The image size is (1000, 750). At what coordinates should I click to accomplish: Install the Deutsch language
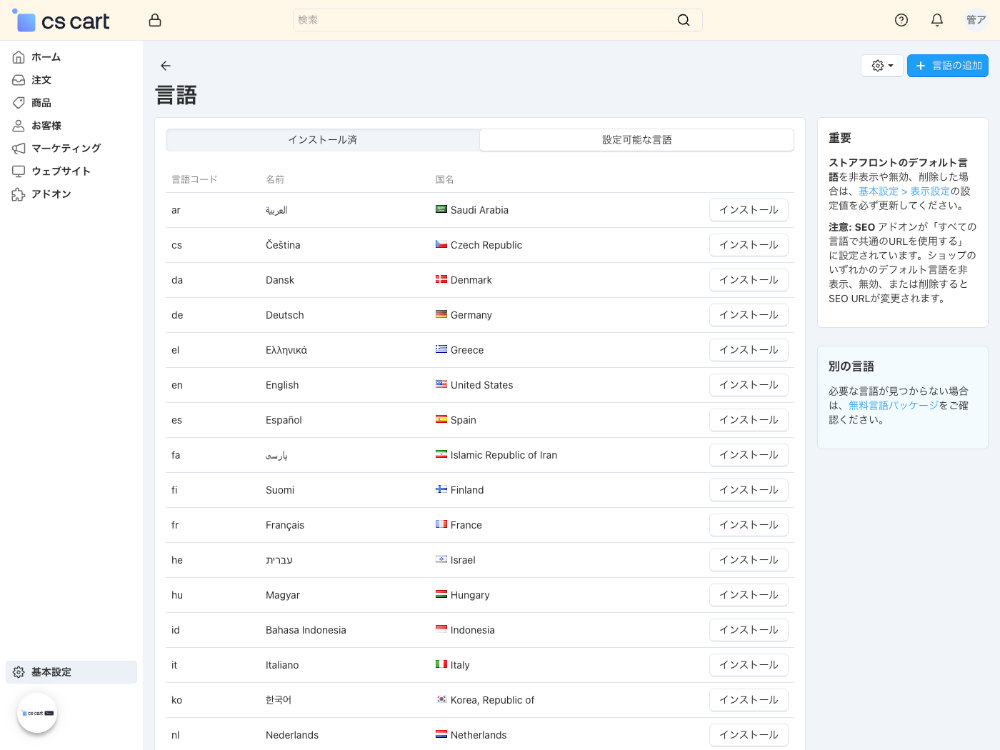[748, 315]
